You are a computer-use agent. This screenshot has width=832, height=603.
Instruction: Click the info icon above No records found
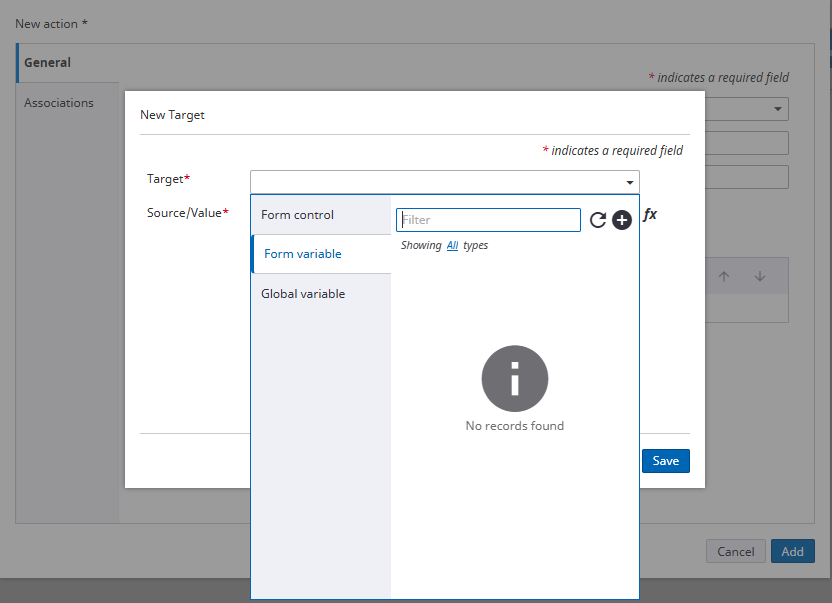click(514, 378)
